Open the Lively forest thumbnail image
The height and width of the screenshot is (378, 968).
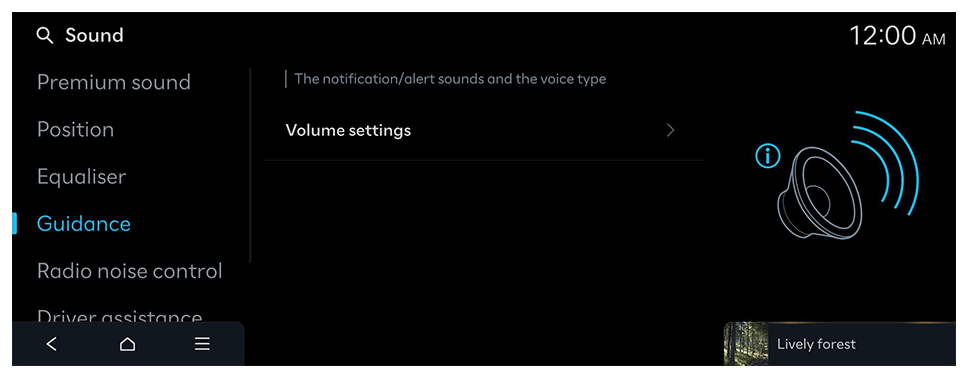click(x=746, y=343)
